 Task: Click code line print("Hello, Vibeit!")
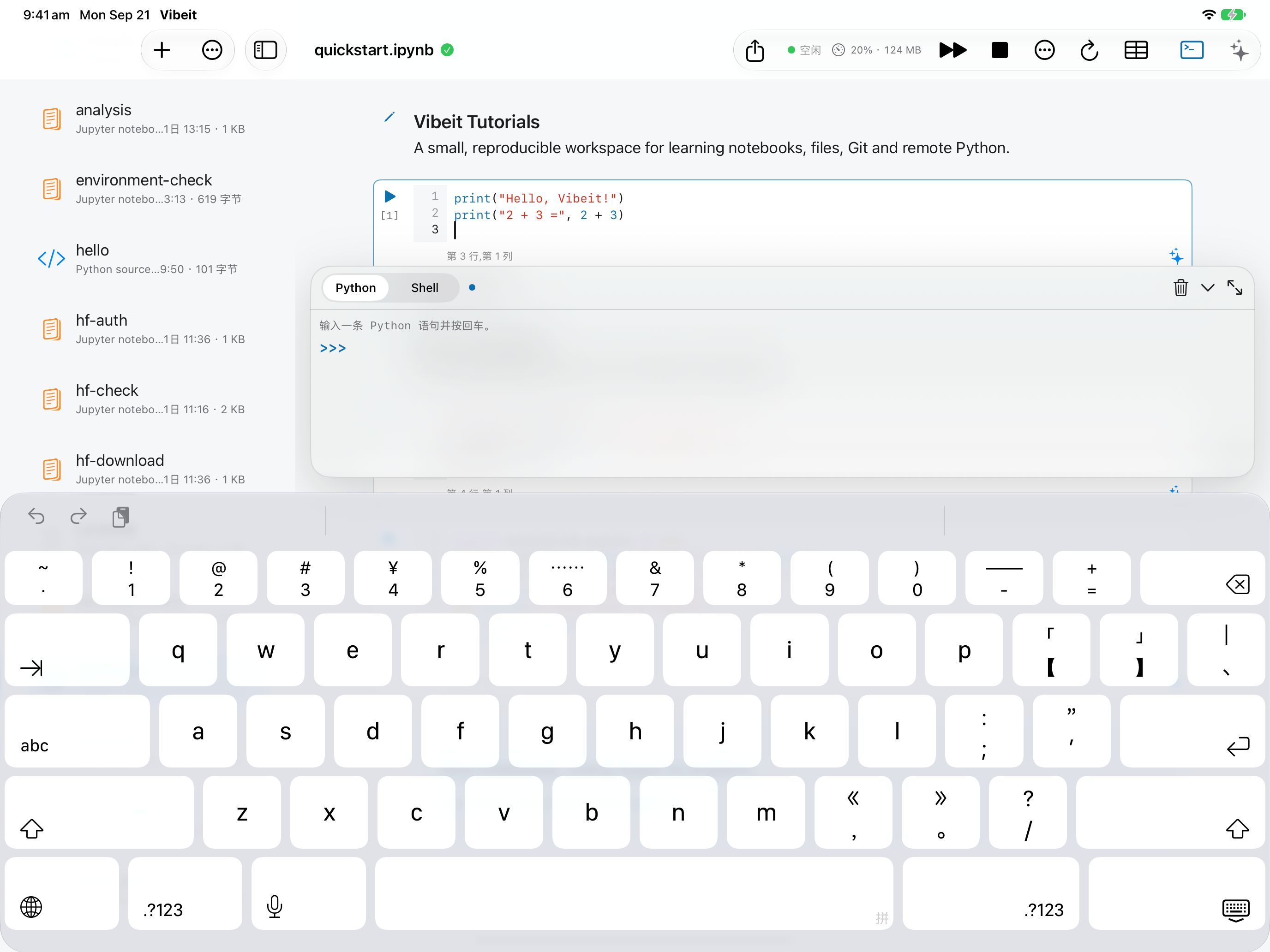[538, 198]
